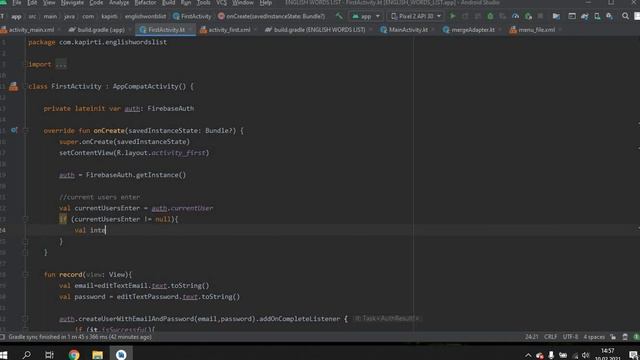This screenshot has width=640, height=360.
Task: Expand the collapsed import block
Action: [61, 64]
